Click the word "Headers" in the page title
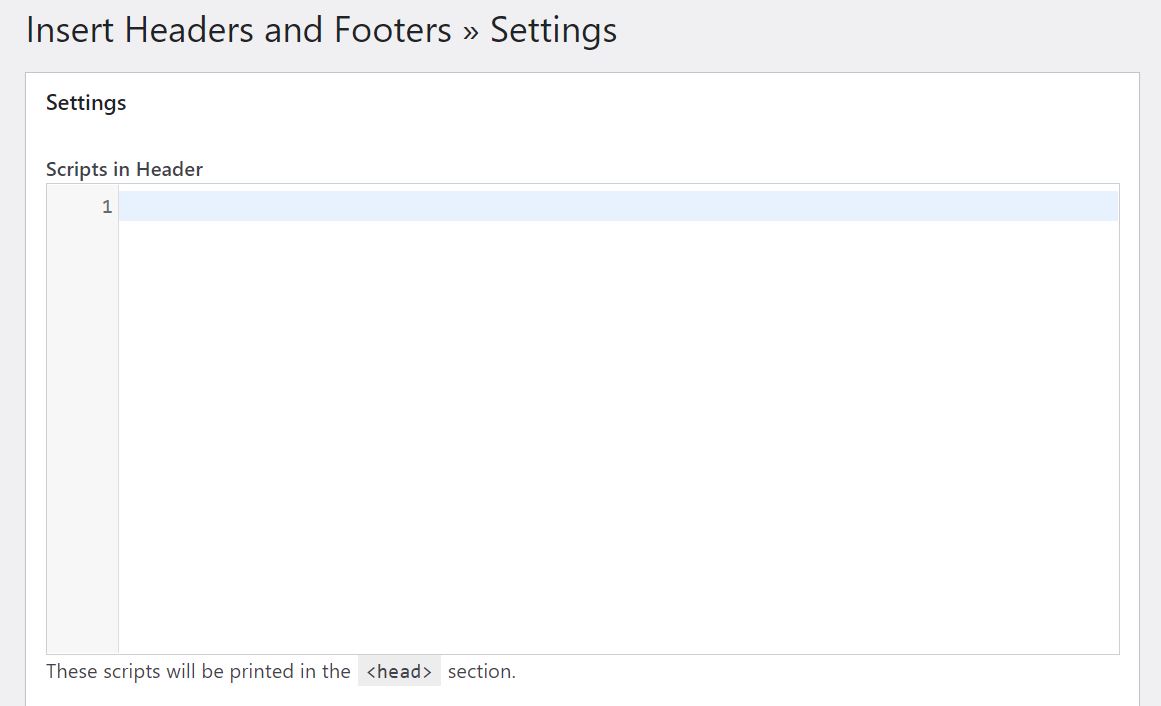The height and width of the screenshot is (706, 1161). pos(188,30)
